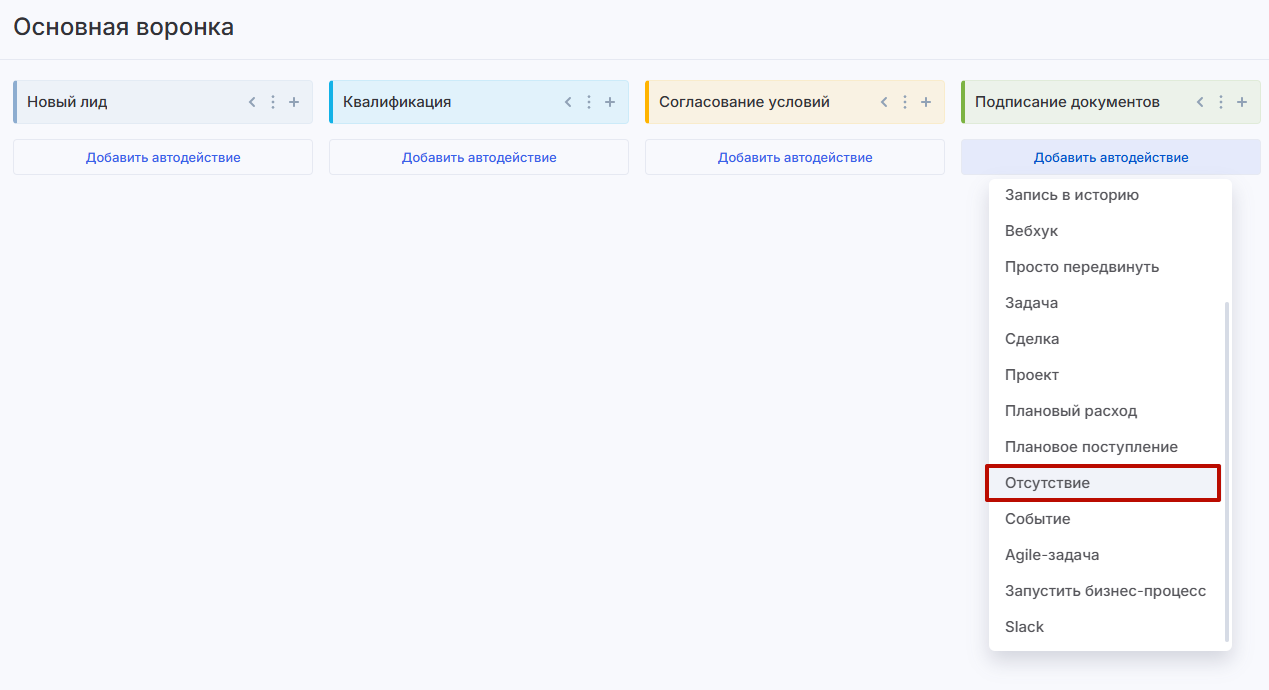
Task: Open Добавить автодействие under Согласование условий
Action: 795,157
